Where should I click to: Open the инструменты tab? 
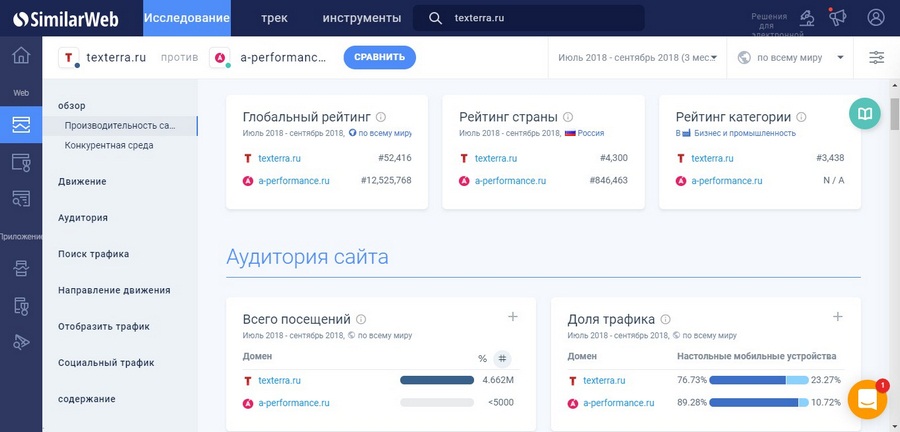(x=362, y=18)
